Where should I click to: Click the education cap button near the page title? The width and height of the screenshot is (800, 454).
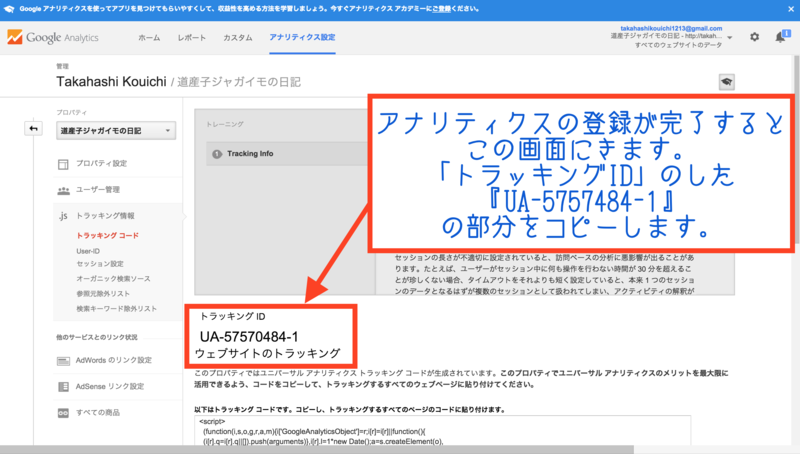point(727,82)
